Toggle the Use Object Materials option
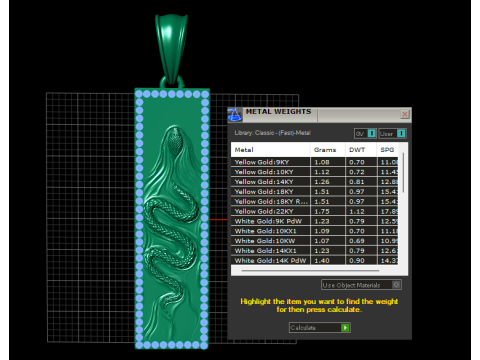Screen dimensions: 480x360 361,285
